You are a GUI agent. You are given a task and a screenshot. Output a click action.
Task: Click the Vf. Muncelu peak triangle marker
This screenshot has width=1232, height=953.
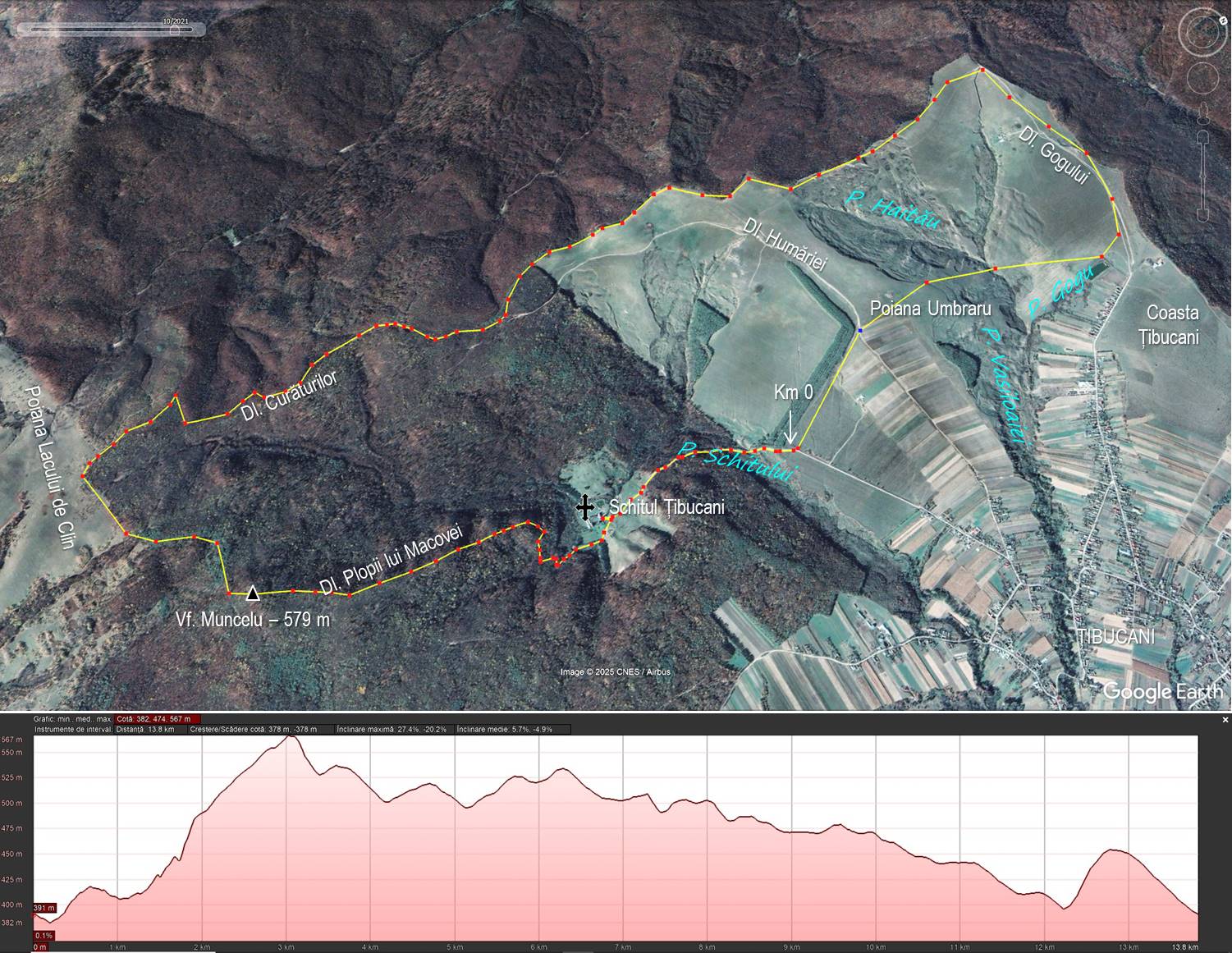pyautogui.click(x=253, y=593)
